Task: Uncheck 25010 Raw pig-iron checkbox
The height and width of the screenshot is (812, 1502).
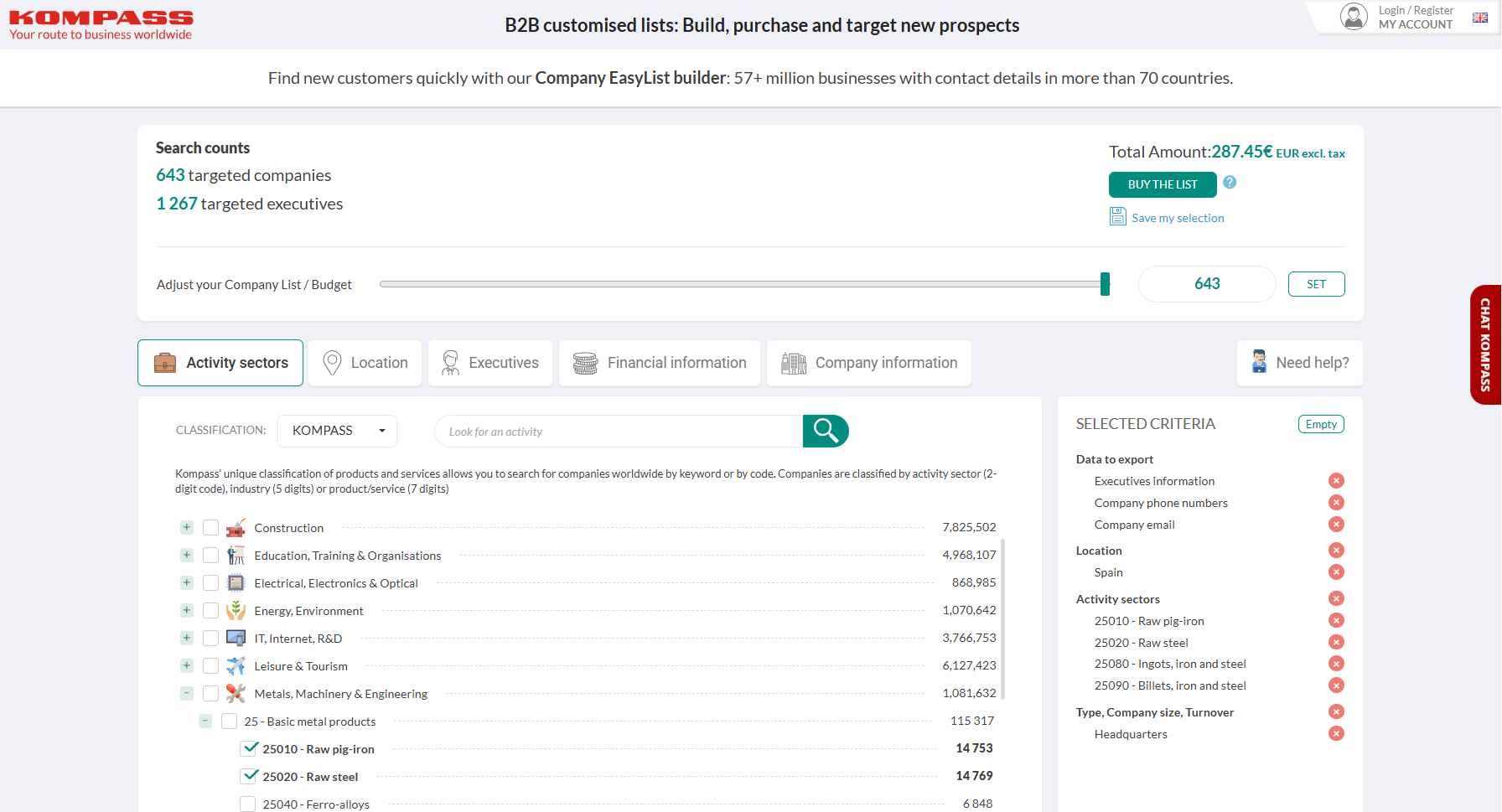Action: tap(249, 748)
